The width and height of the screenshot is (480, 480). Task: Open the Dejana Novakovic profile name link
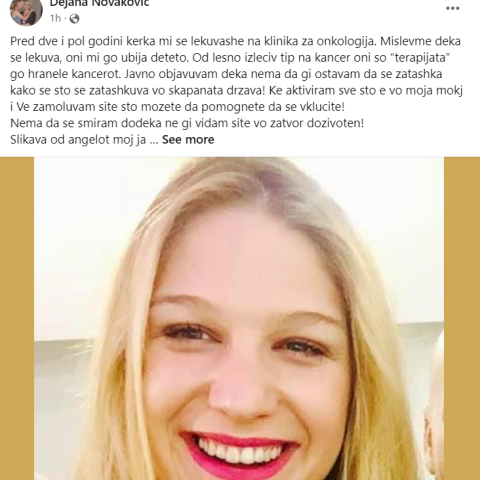coord(100,4)
